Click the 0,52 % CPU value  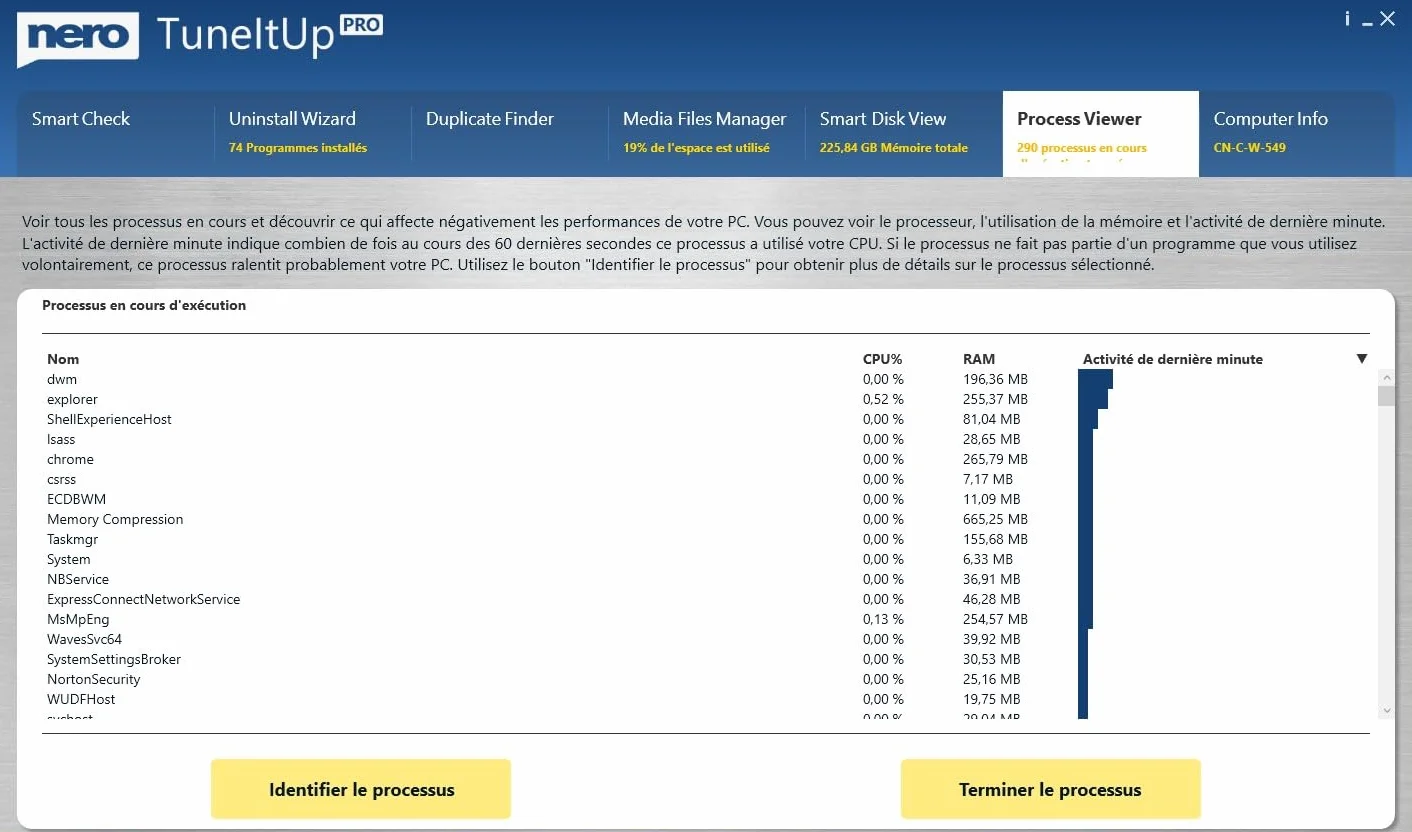[883, 399]
